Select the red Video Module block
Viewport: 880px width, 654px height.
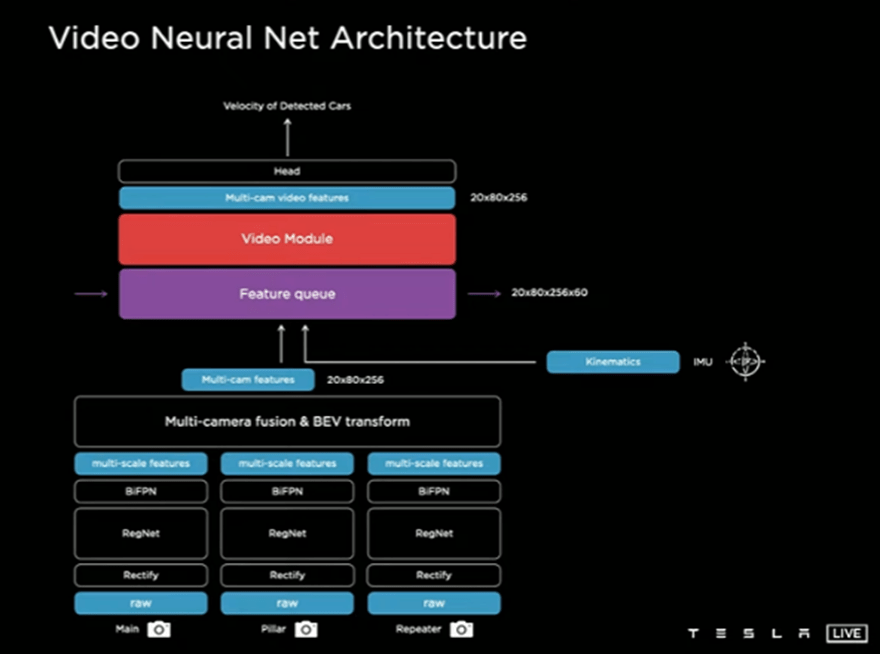(x=287, y=239)
